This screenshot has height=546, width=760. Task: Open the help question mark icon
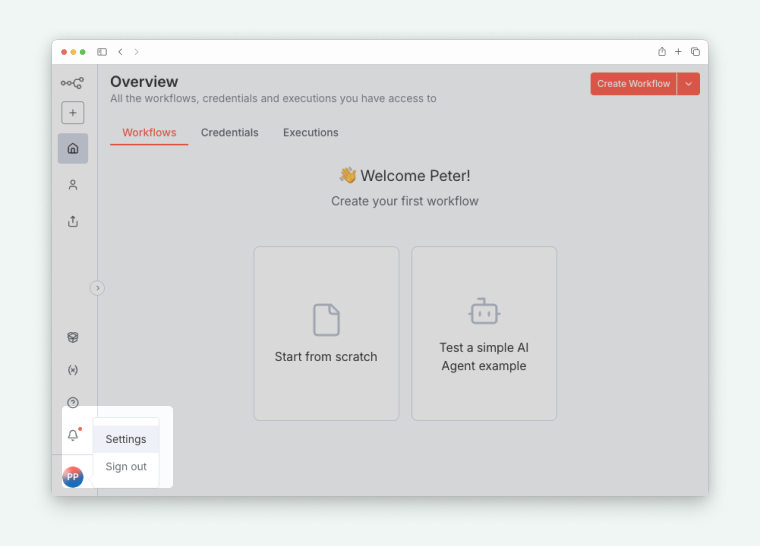pyautogui.click(x=73, y=402)
